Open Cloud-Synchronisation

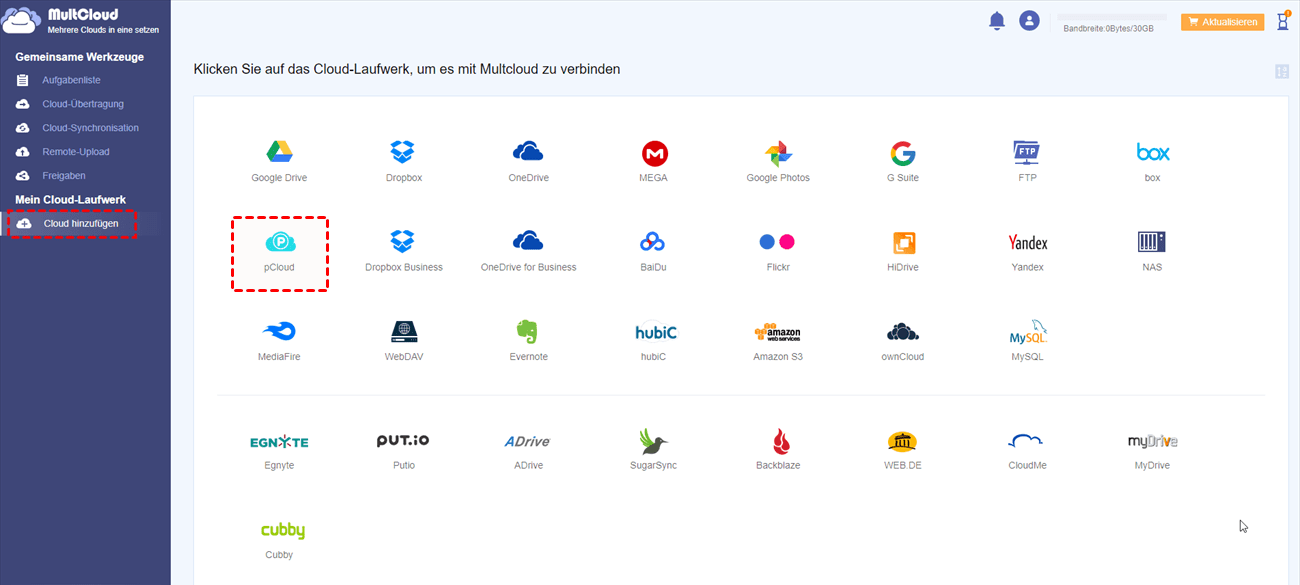pos(90,128)
